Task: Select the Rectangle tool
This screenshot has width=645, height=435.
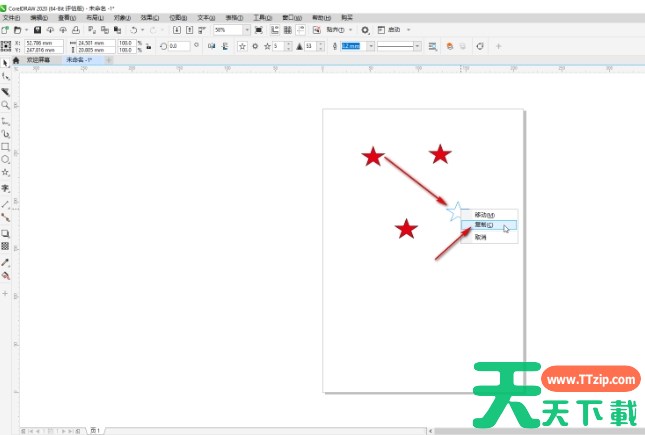Action: click(x=5, y=146)
